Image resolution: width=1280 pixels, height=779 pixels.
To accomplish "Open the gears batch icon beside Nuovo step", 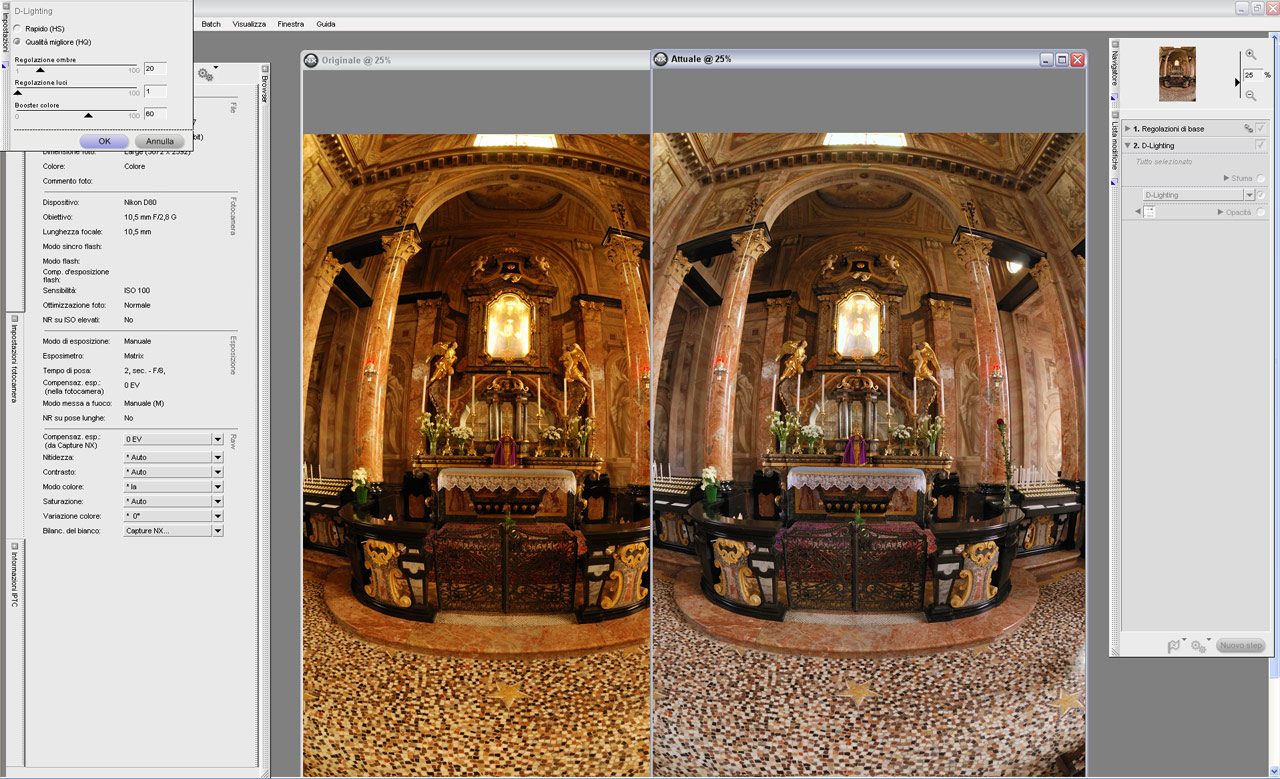I will [x=1199, y=646].
